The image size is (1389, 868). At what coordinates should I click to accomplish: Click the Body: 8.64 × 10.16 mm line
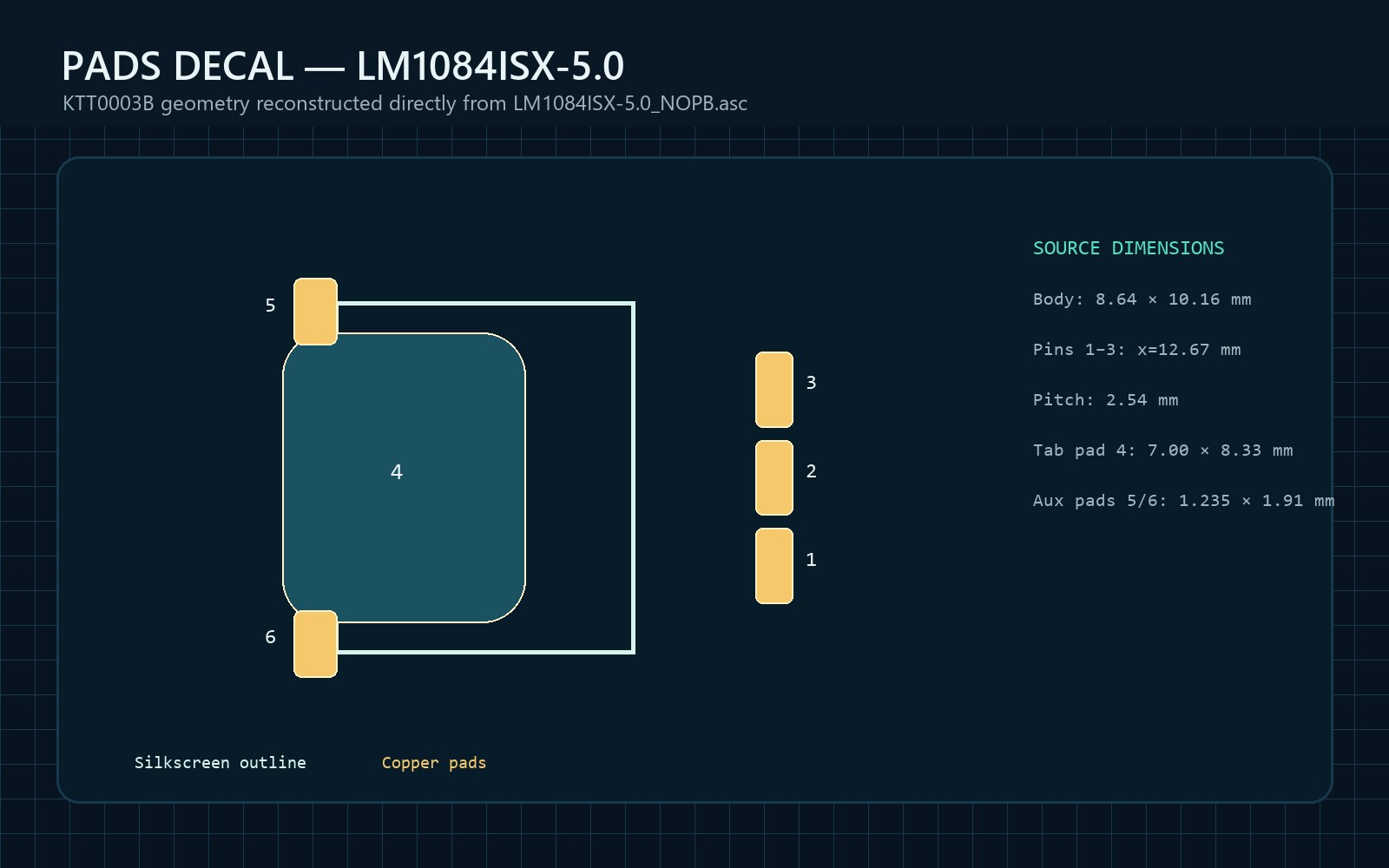pos(1142,299)
